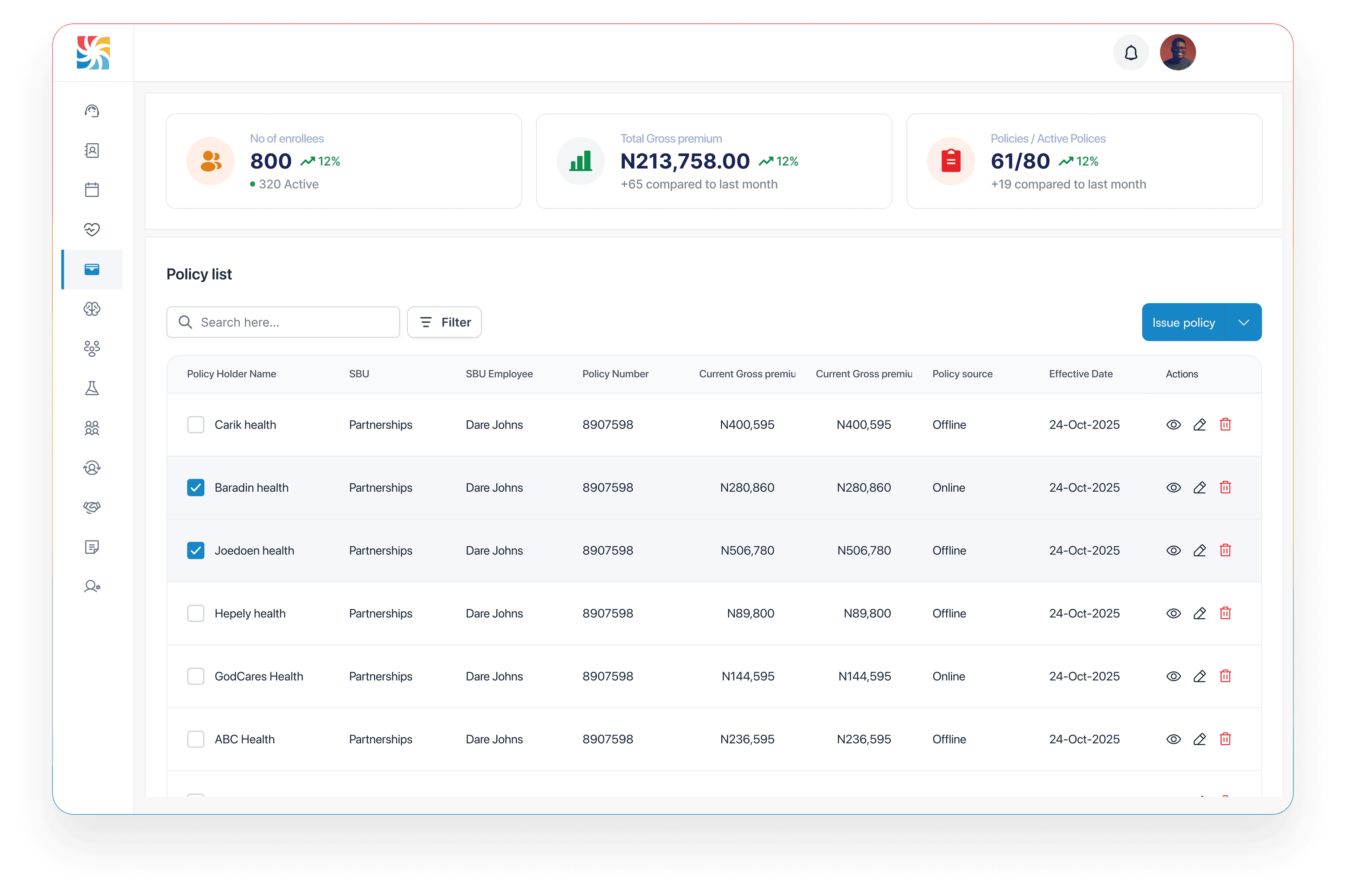This screenshot has width=1346, height=896.
Task: Click the handshake partnerships sidebar icon
Action: [92, 507]
